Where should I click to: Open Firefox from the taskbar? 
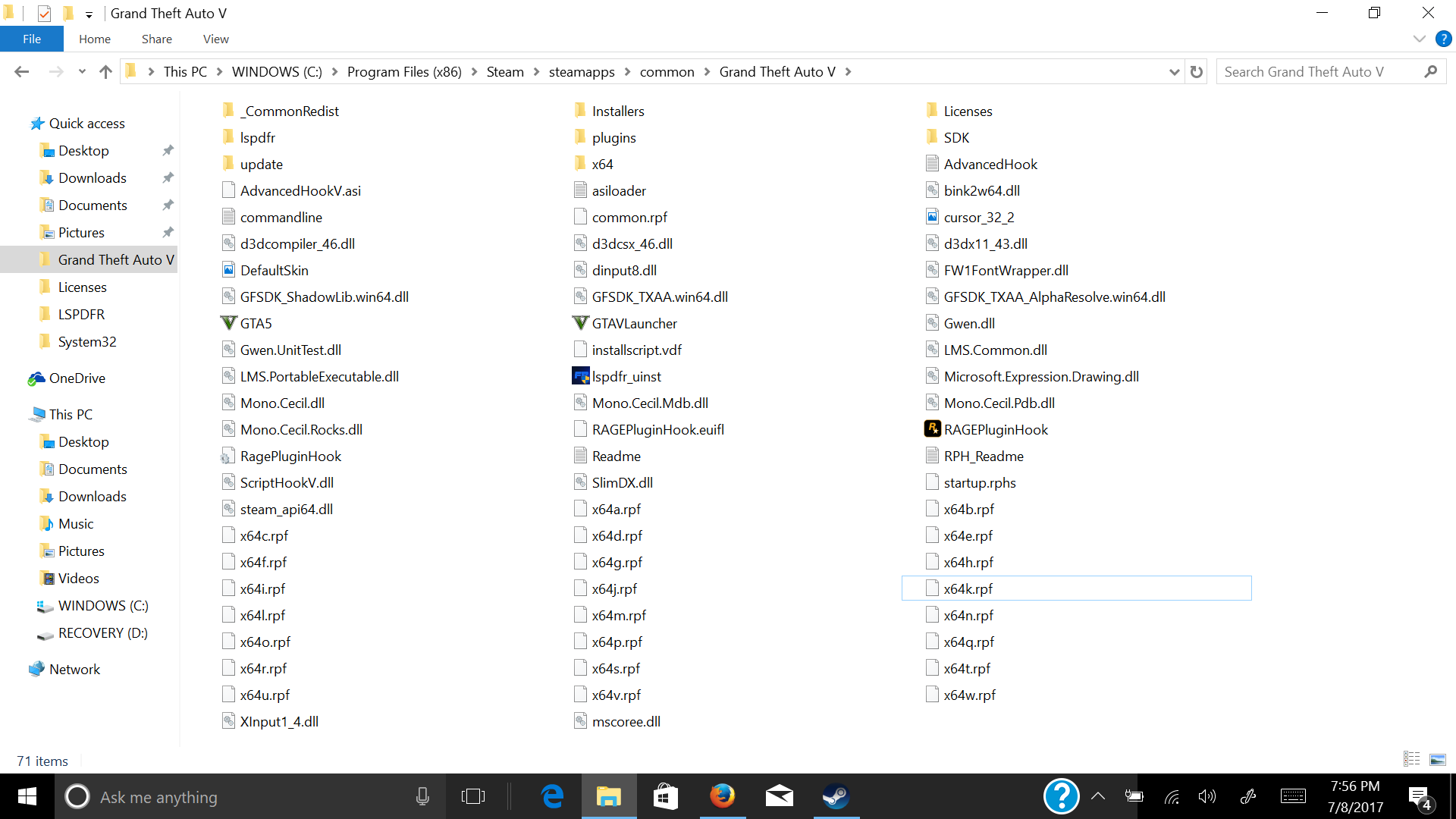click(722, 796)
